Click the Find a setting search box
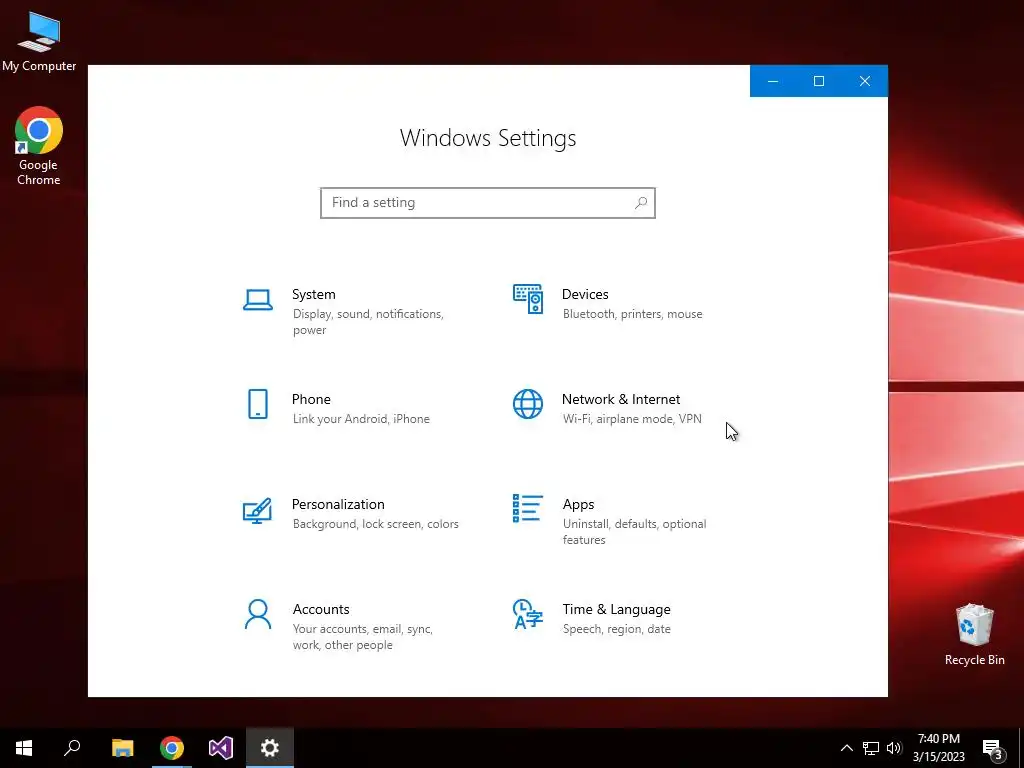The height and width of the screenshot is (768, 1024). pyautogui.click(x=488, y=202)
